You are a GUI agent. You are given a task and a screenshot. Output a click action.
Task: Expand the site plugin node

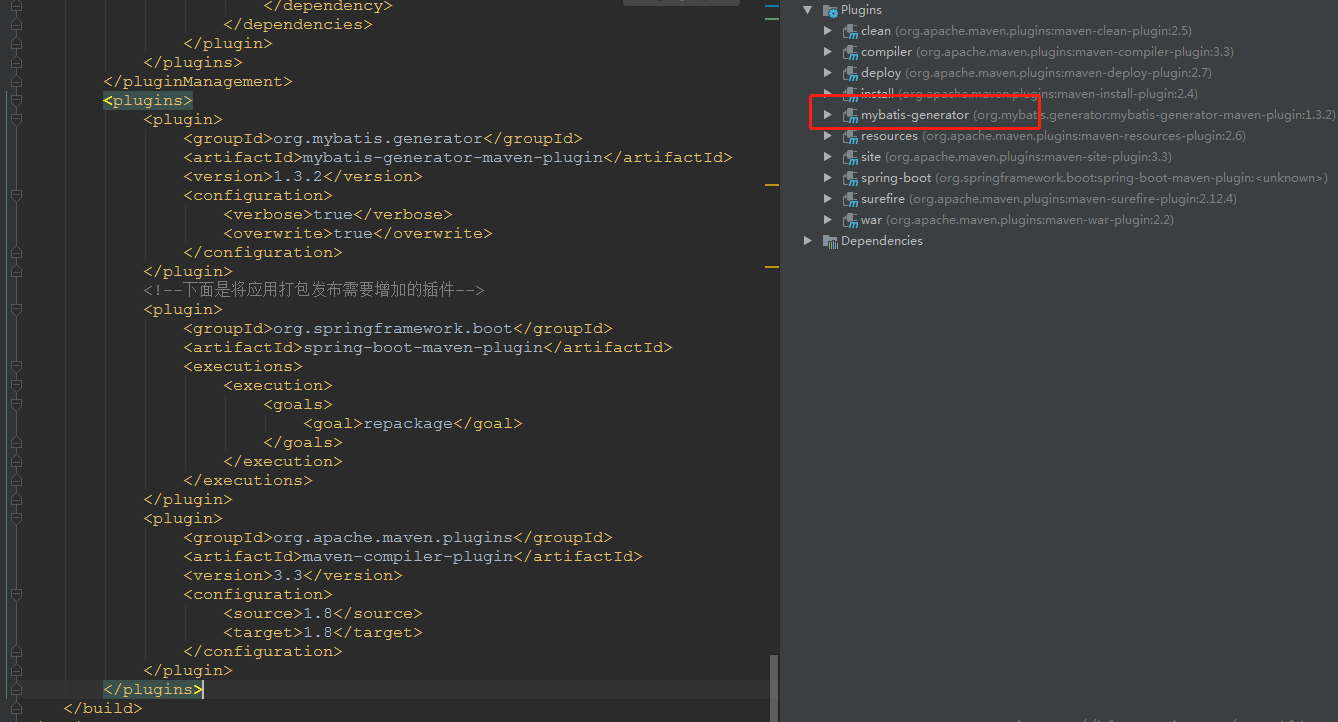827,157
